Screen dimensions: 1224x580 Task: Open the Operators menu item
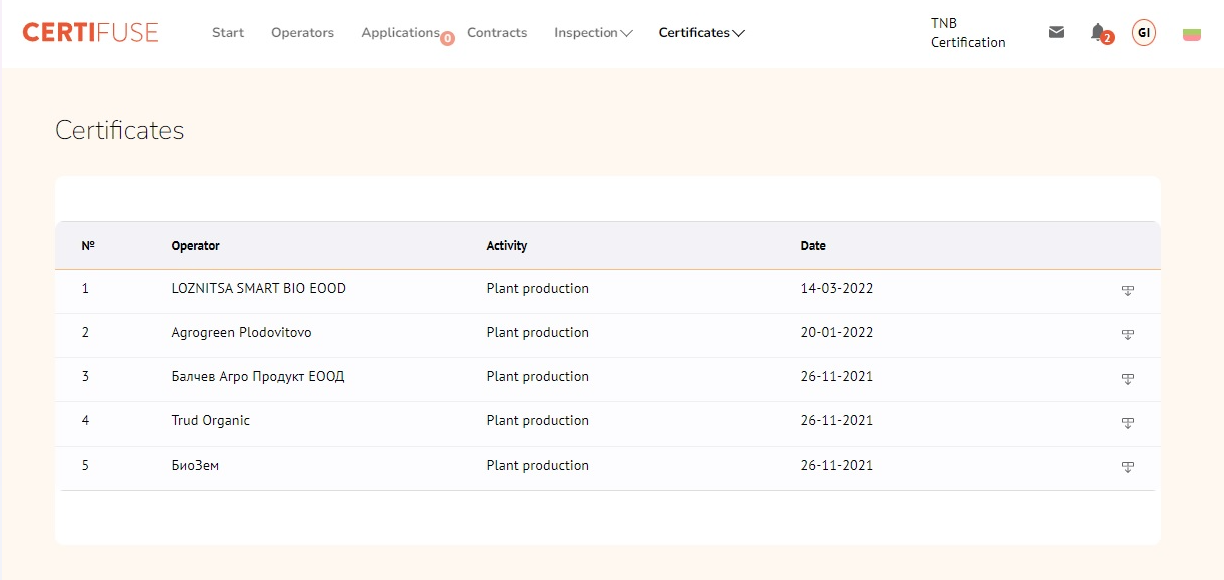[x=302, y=33]
